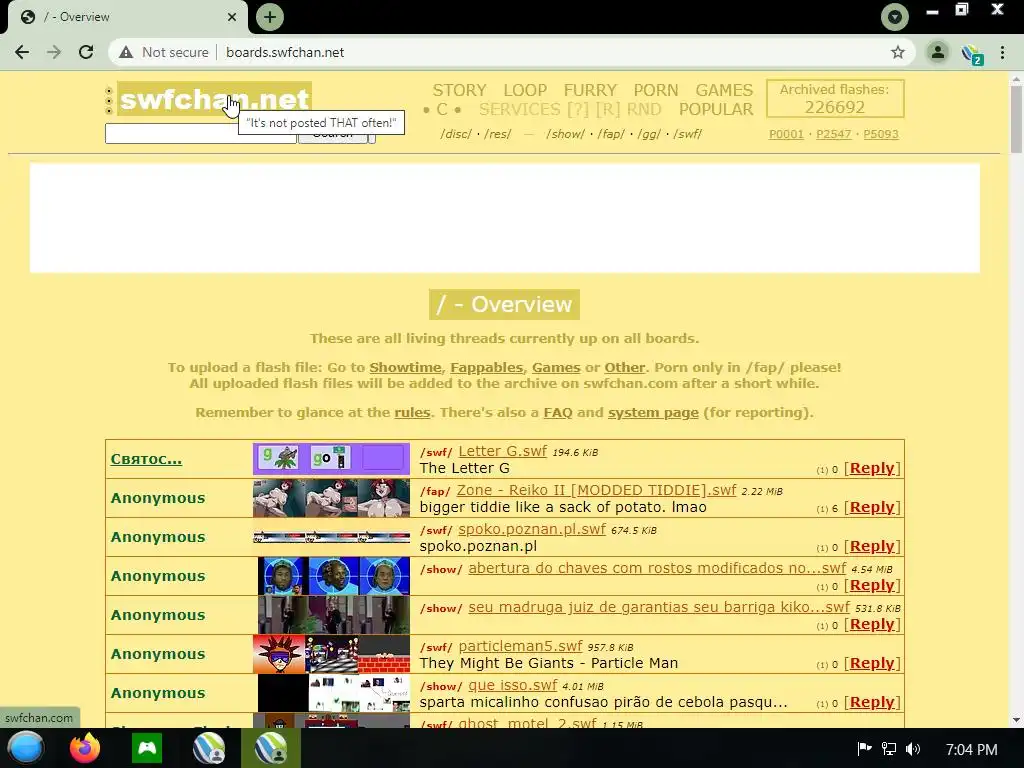Open the rules link
The image size is (1024, 768).
tap(412, 413)
